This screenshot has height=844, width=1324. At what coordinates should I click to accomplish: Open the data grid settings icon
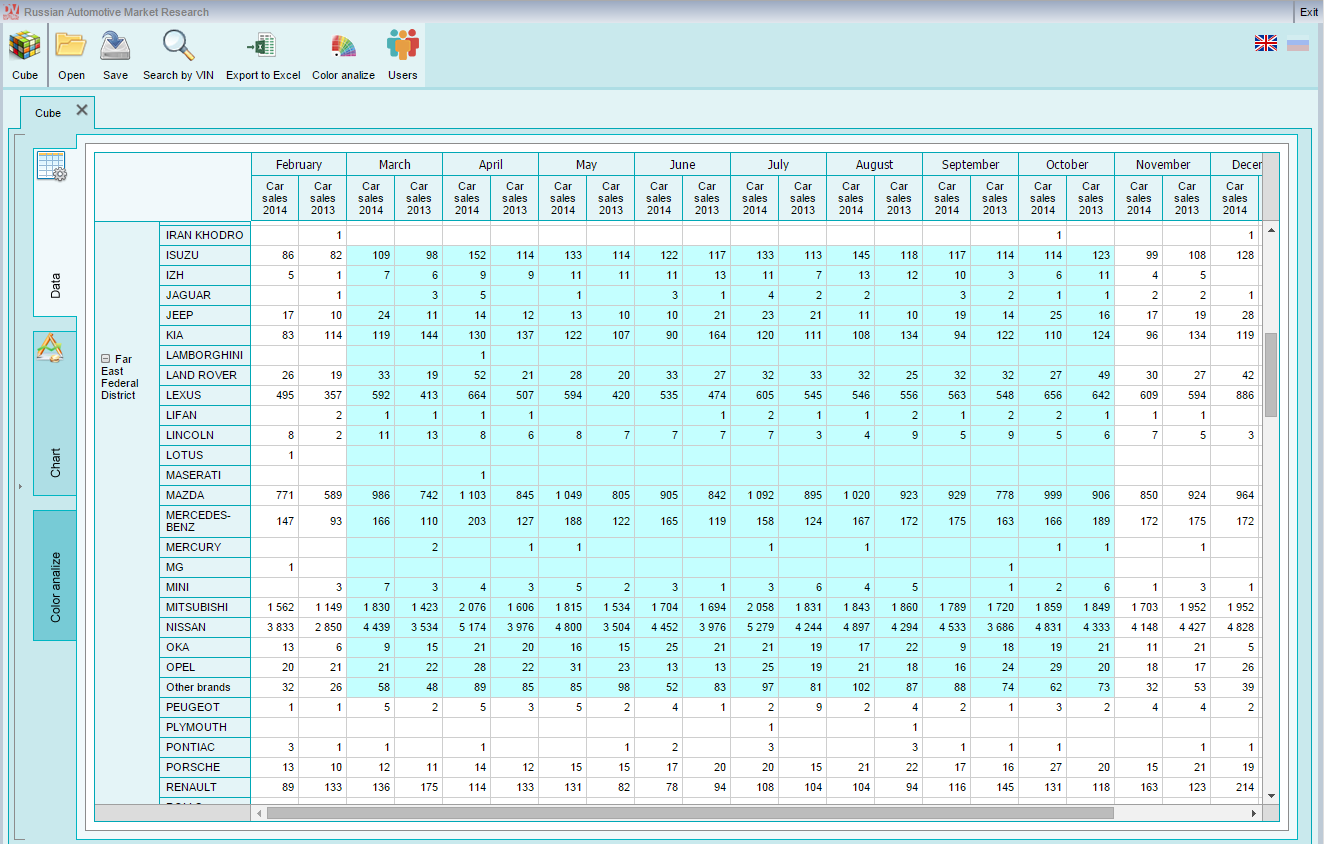pos(52,167)
